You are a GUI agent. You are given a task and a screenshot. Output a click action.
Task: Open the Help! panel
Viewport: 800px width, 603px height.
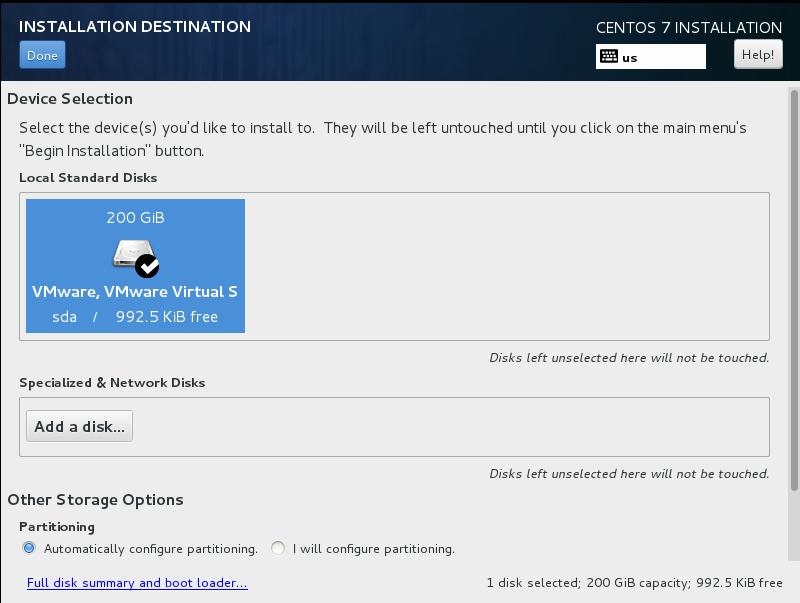(x=758, y=54)
